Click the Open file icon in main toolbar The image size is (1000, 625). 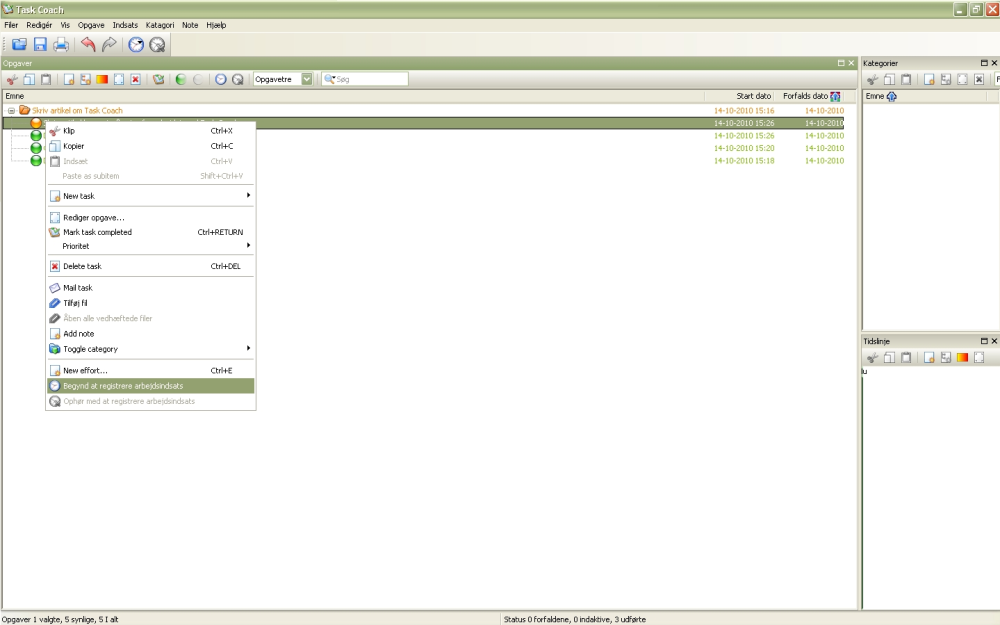coord(19,44)
